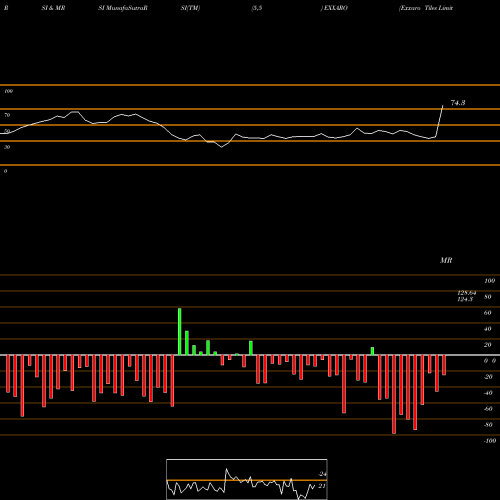Screen dimensions: 500x500
Task: Click the MR label above the bar chart
Action: [x=446, y=260]
